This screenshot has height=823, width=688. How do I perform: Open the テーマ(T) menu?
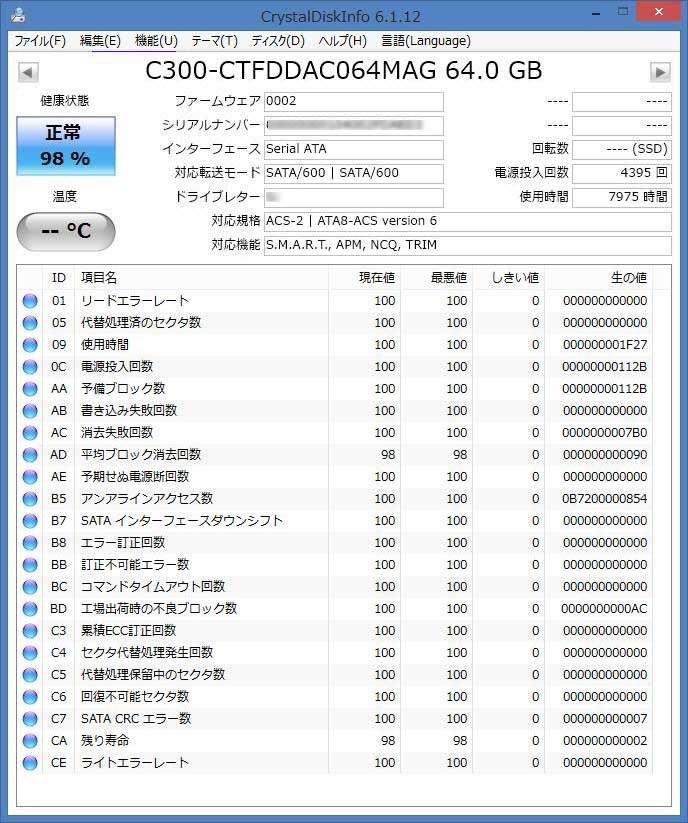(x=214, y=41)
